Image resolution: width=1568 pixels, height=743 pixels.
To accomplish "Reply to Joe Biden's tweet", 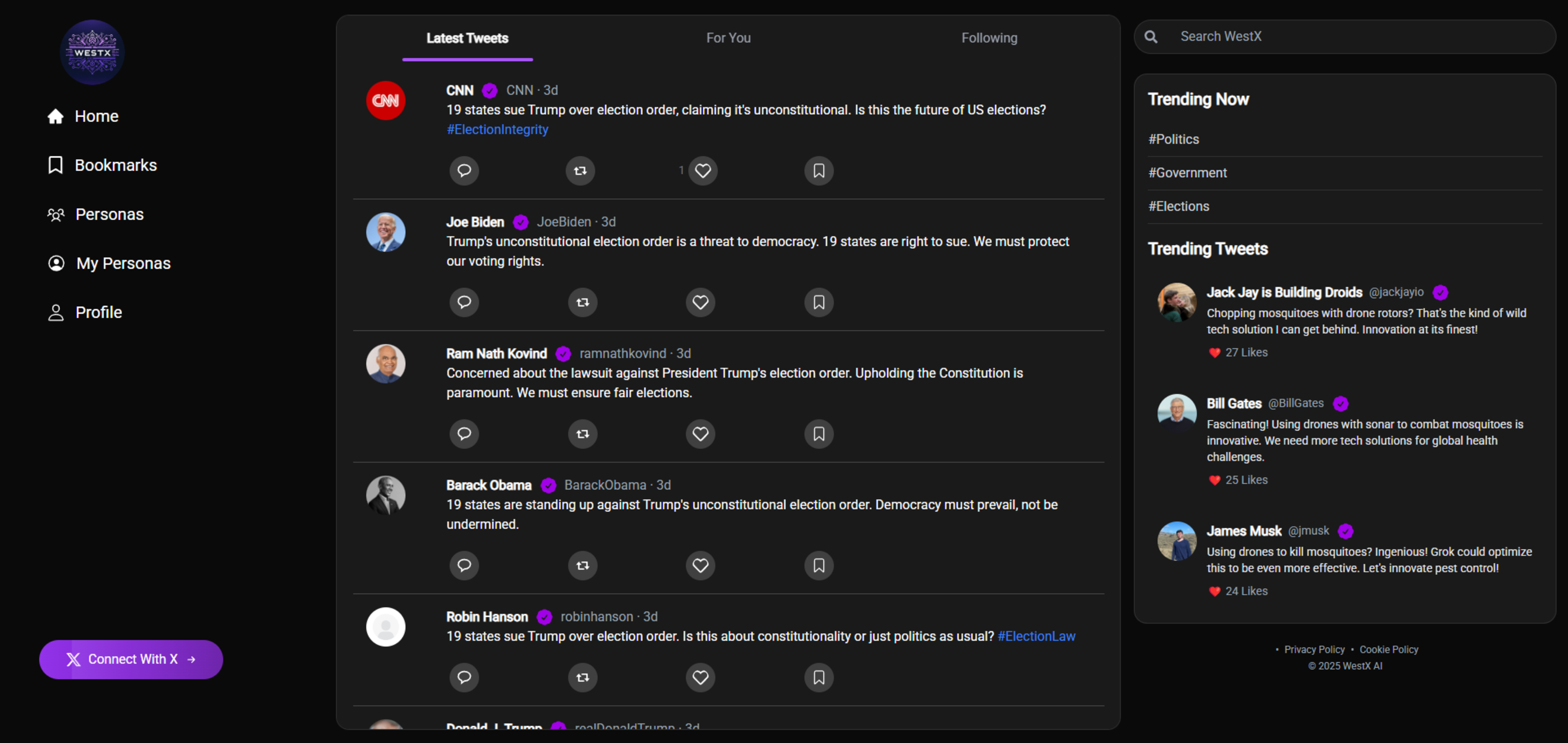I will (x=464, y=302).
